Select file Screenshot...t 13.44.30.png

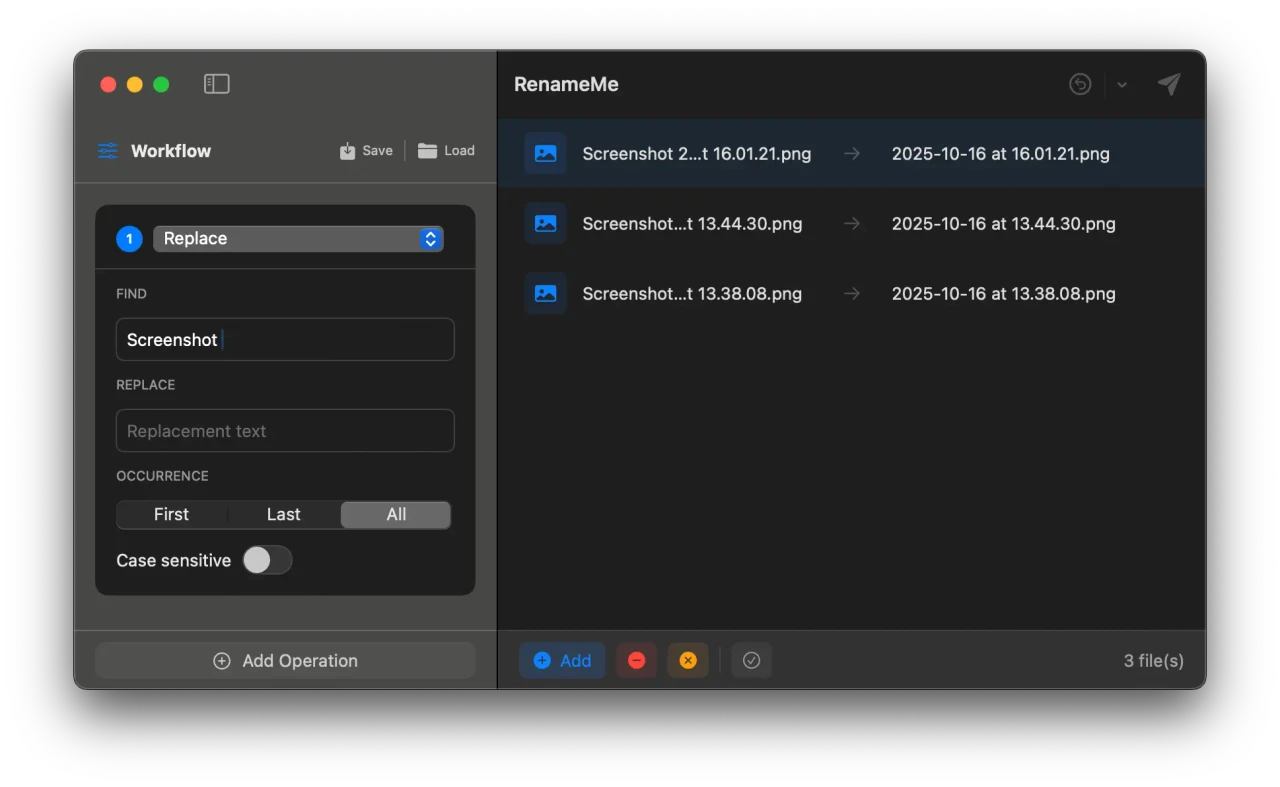[692, 223]
